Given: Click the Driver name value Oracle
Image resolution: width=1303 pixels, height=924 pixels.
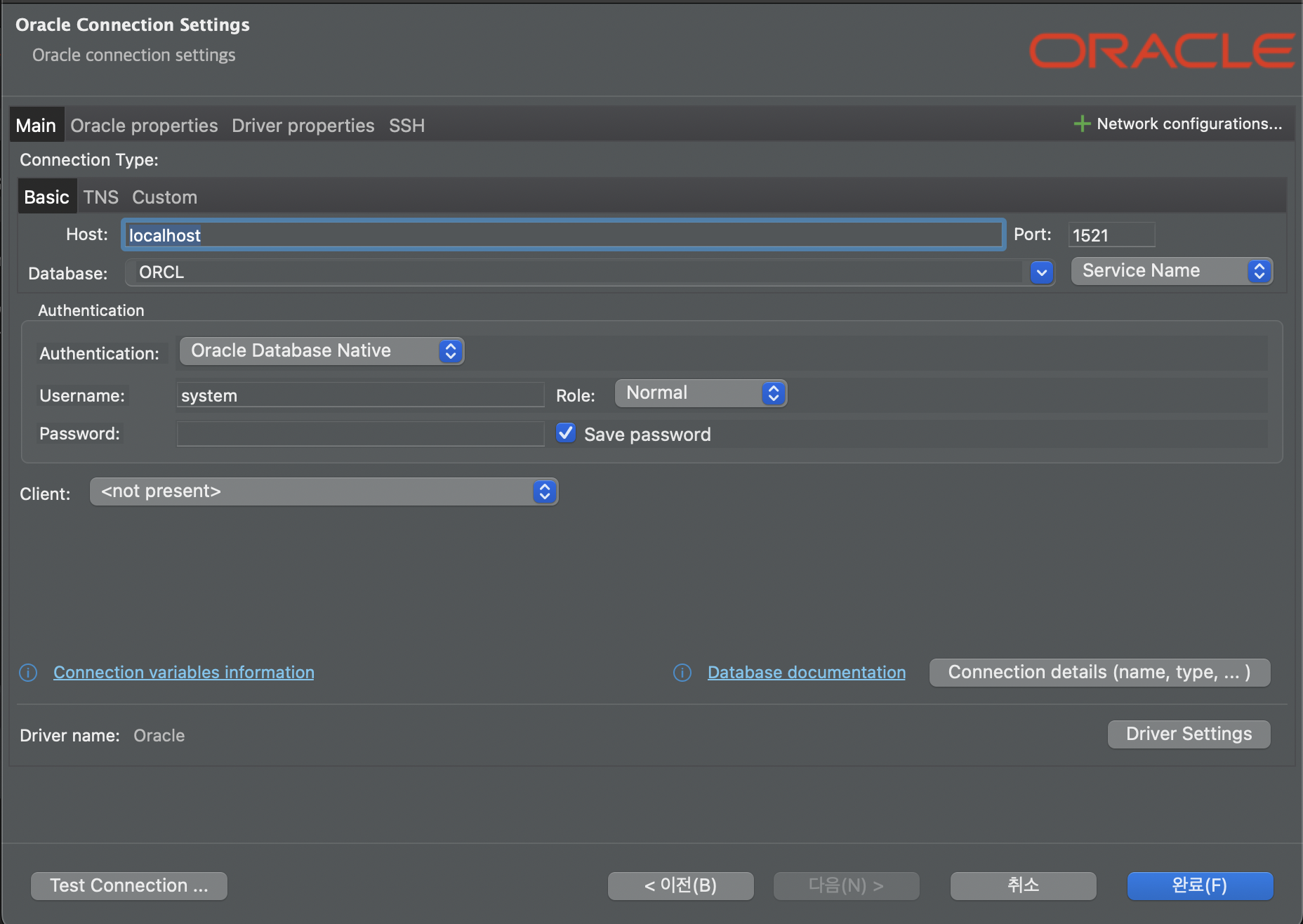Looking at the screenshot, I should [x=159, y=736].
